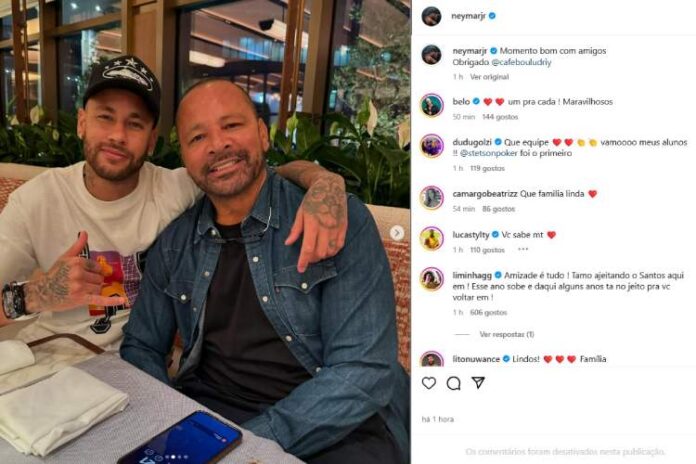Open the comment bubble icon
Screen dimensions: 696x464
[x=453, y=383]
